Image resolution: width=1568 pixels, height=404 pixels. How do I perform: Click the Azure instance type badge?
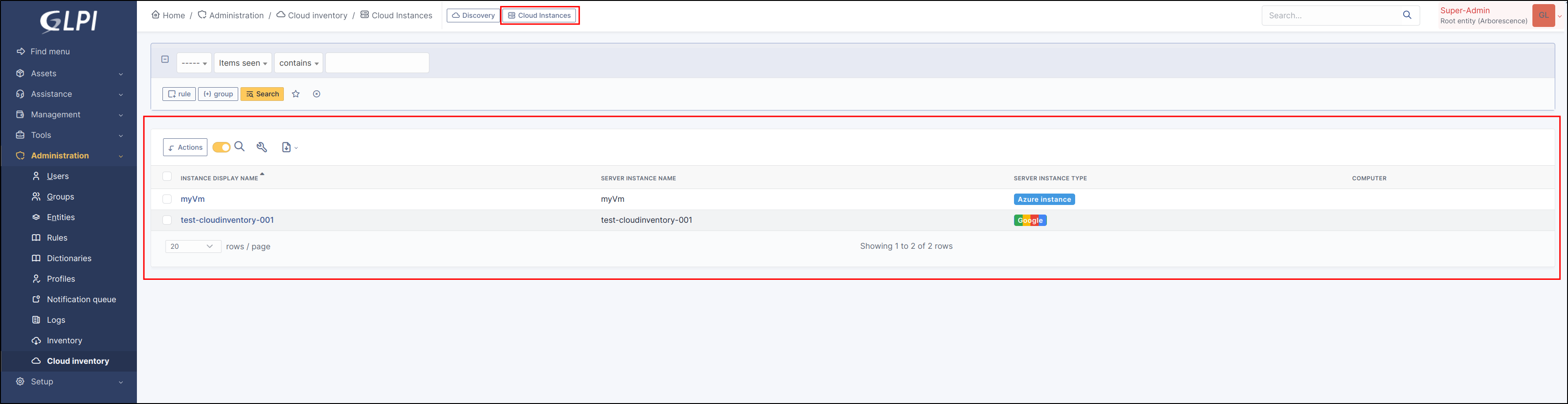(x=1044, y=199)
